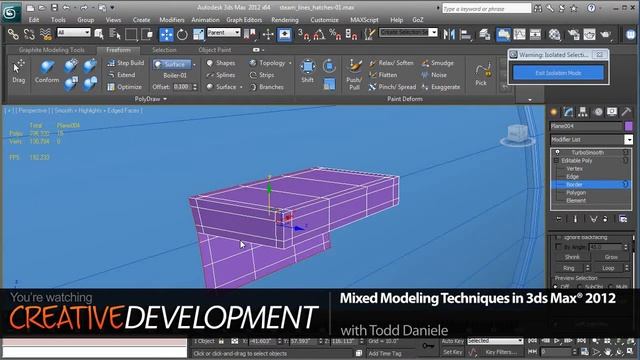Activate the Select and Move tool
The width and height of the screenshot is (640, 360).
tap(166, 35)
